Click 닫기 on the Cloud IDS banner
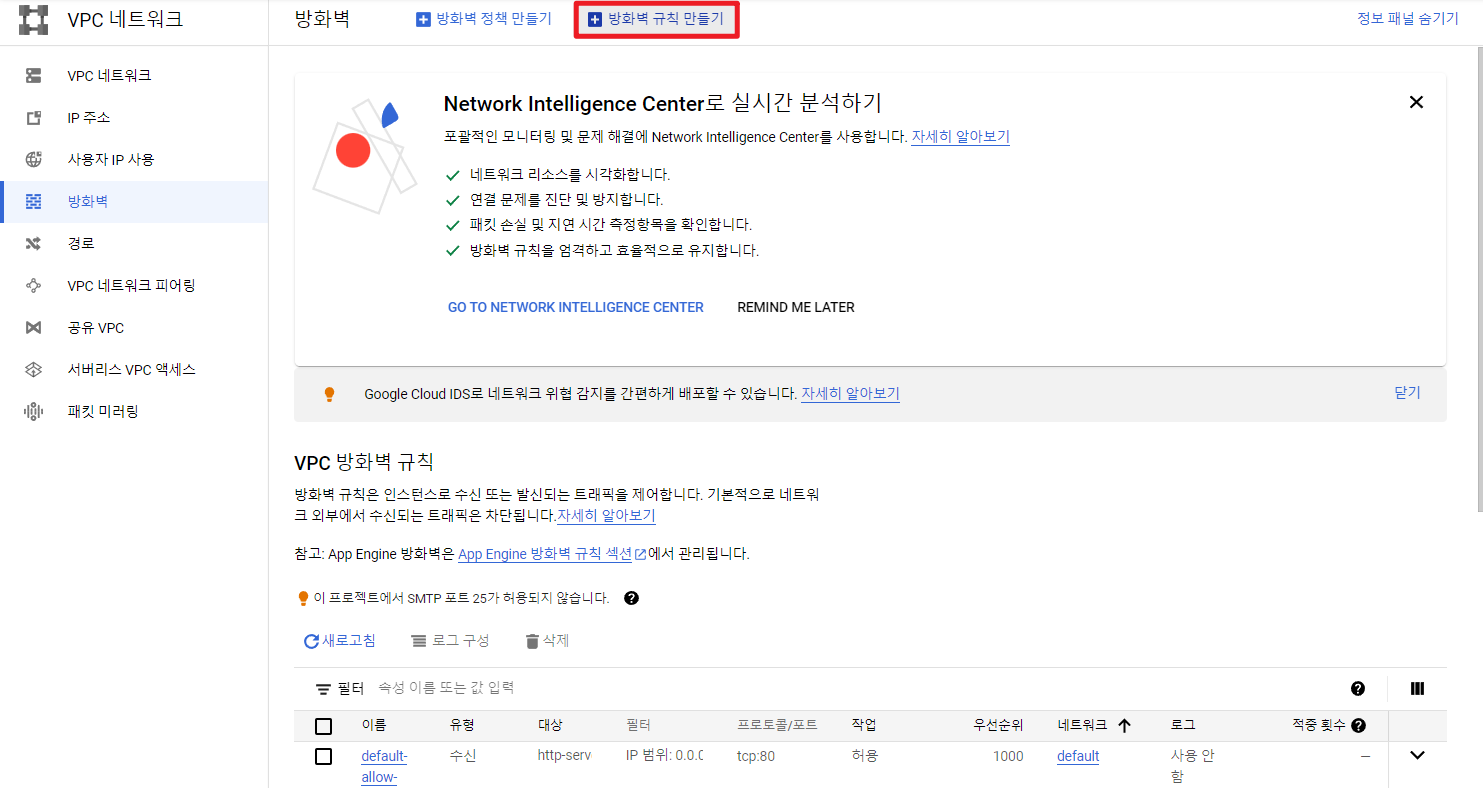 click(1407, 393)
